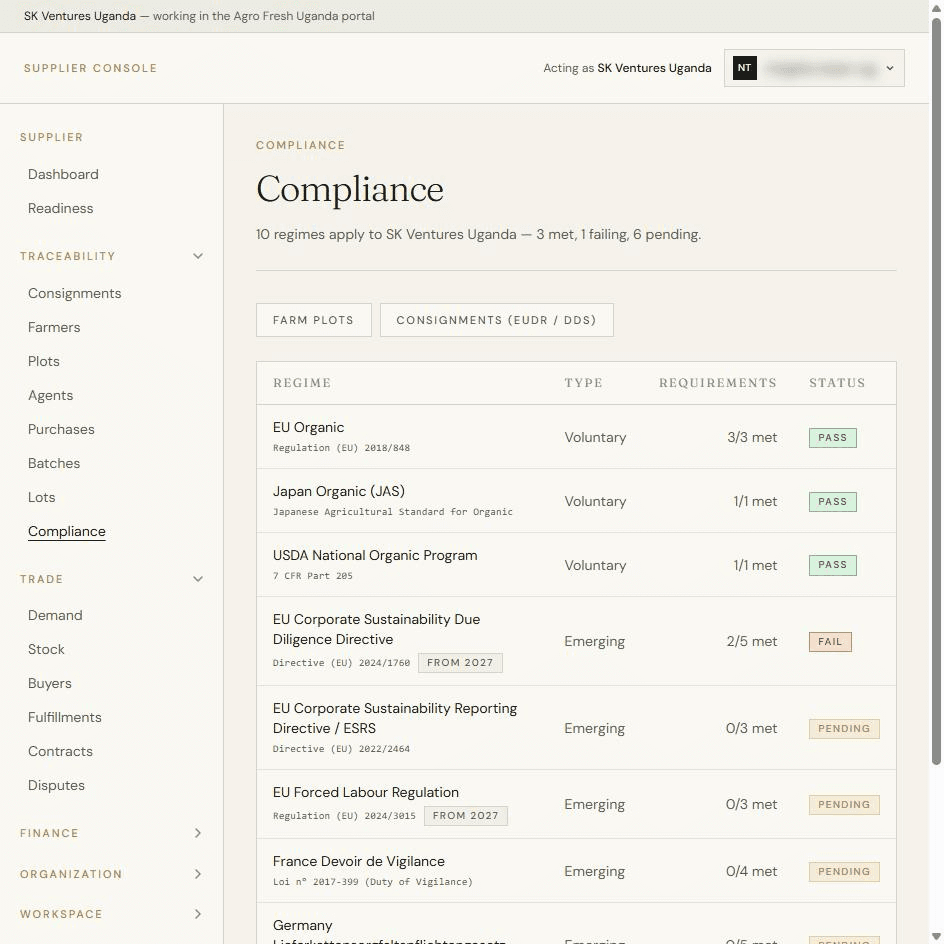Click the Status column header
944x944 pixels.
(837, 383)
